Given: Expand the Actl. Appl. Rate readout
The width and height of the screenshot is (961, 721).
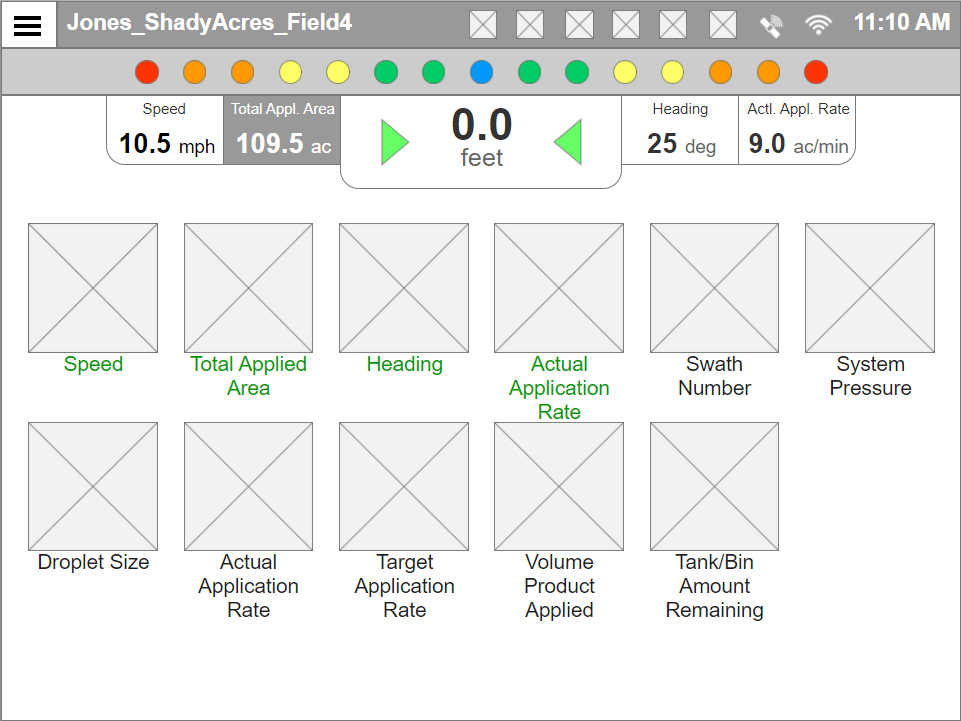Looking at the screenshot, I should click(x=797, y=129).
